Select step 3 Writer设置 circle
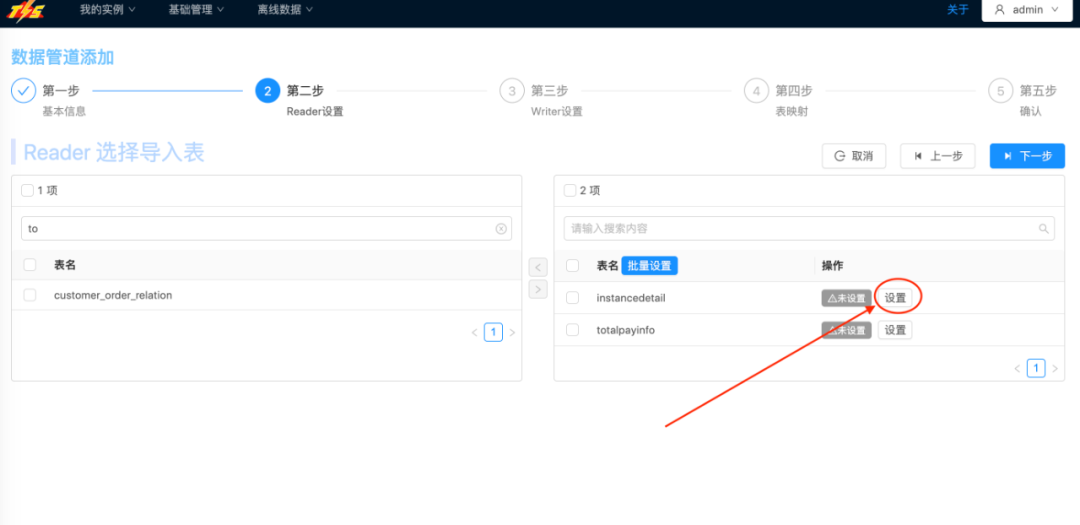 point(512,90)
